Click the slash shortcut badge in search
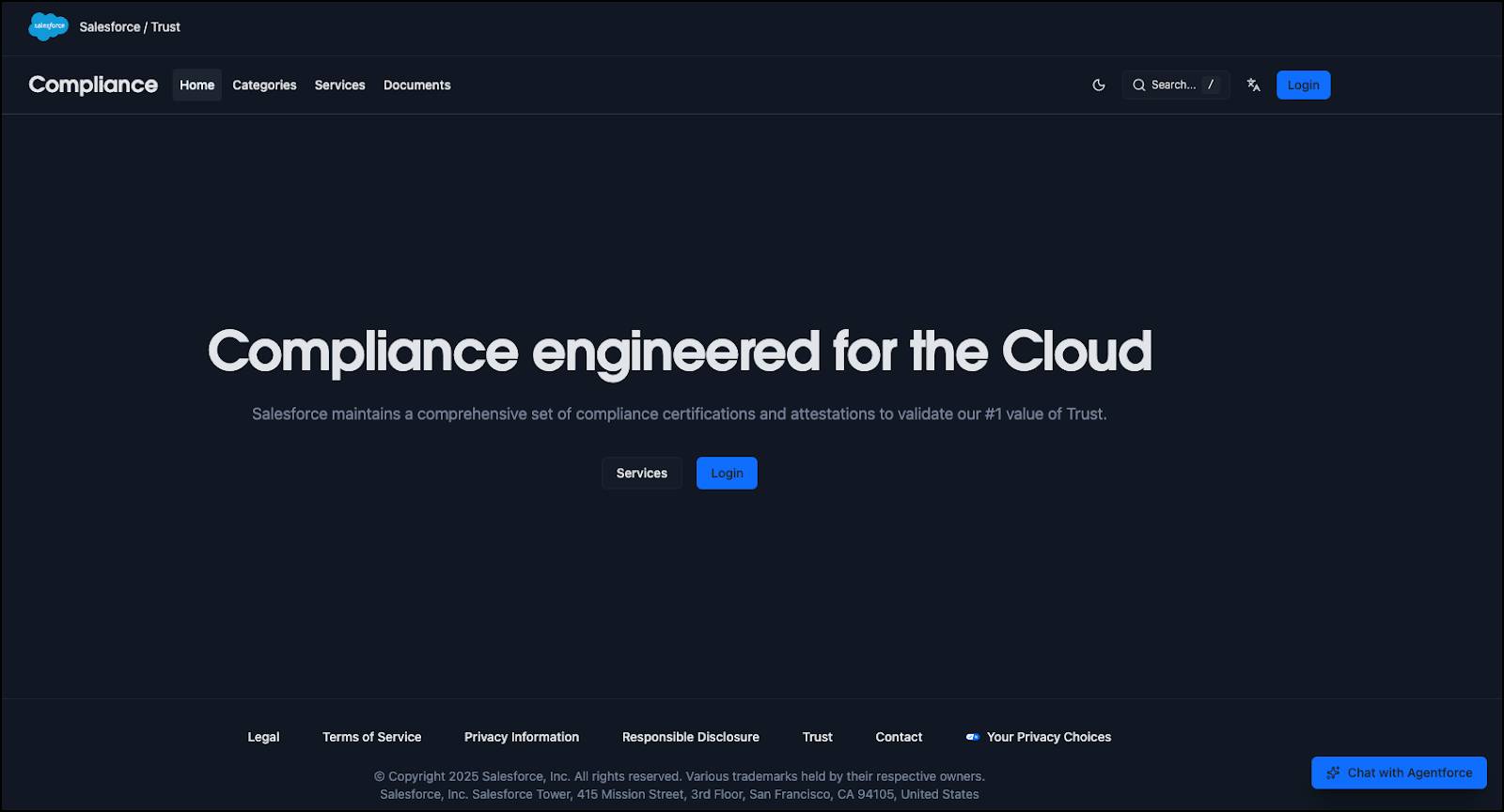 (x=1211, y=85)
